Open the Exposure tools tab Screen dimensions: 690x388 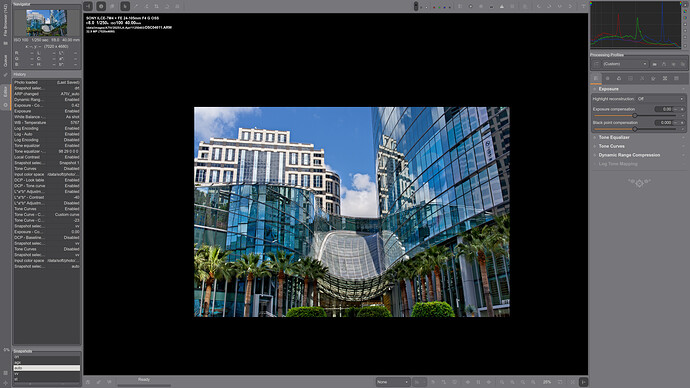[x=596, y=78]
